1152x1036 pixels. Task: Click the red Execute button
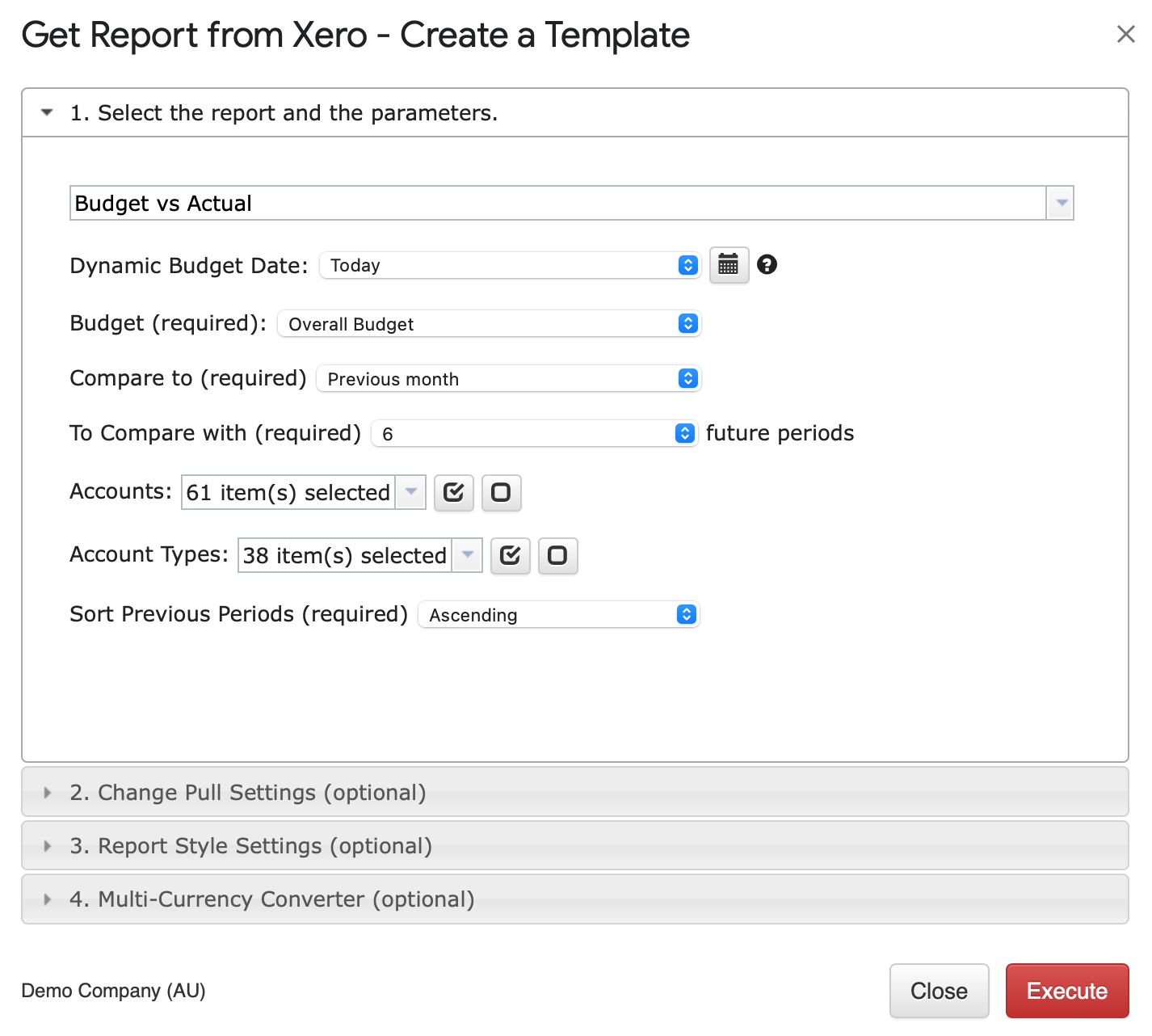pyautogui.click(x=1066, y=991)
